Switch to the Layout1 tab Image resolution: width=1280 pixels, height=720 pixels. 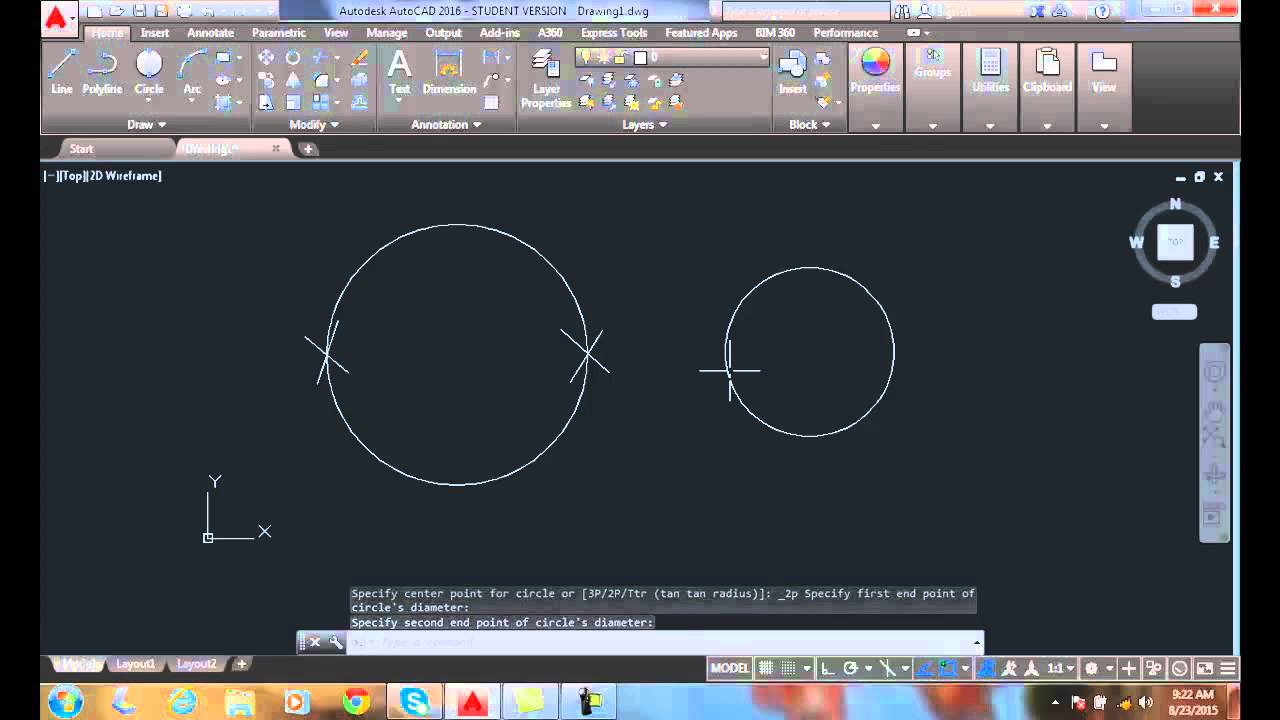coord(135,664)
